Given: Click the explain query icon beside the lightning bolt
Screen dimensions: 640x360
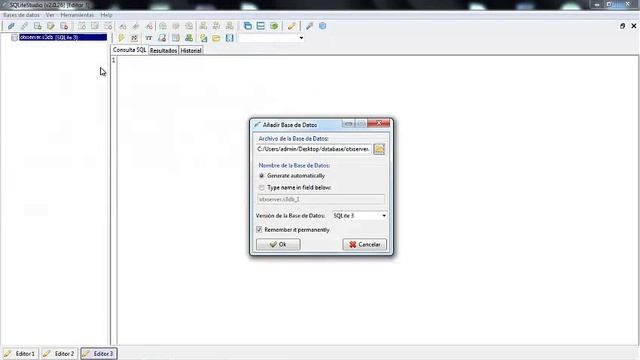Looking at the screenshot, I should (134, 38).
